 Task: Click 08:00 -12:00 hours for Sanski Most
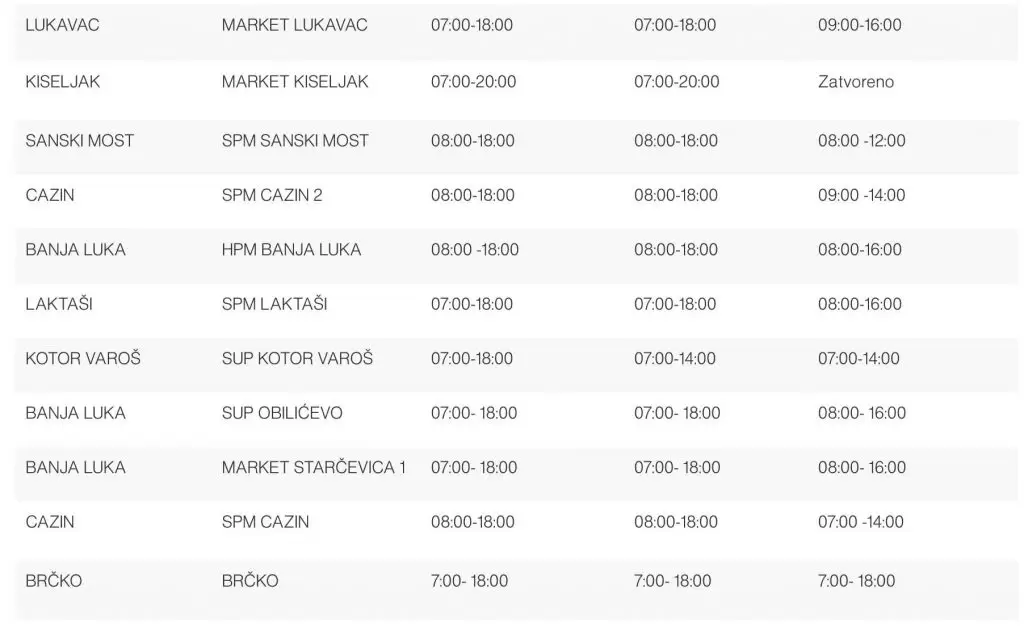[x=861, y=141]
